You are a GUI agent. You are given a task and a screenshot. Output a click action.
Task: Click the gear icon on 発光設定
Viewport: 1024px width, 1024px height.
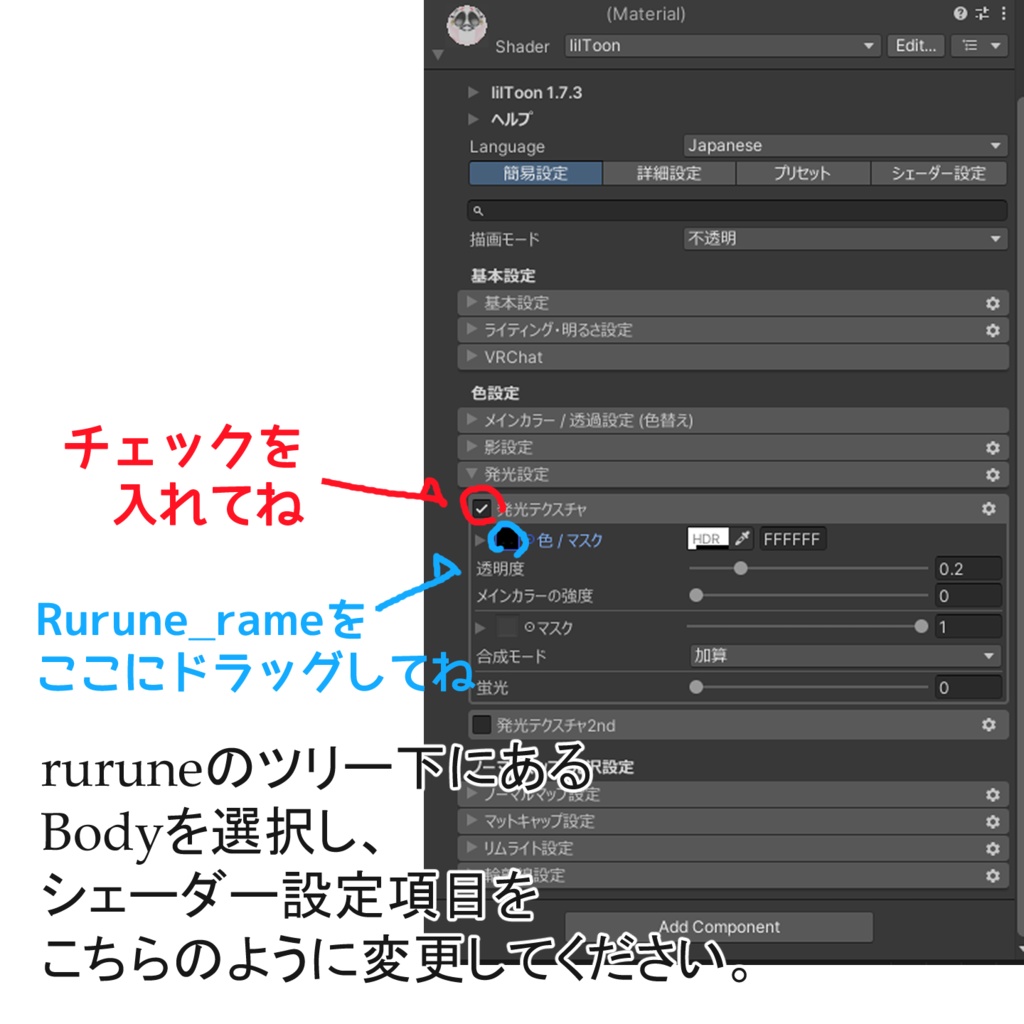(992, 474)
